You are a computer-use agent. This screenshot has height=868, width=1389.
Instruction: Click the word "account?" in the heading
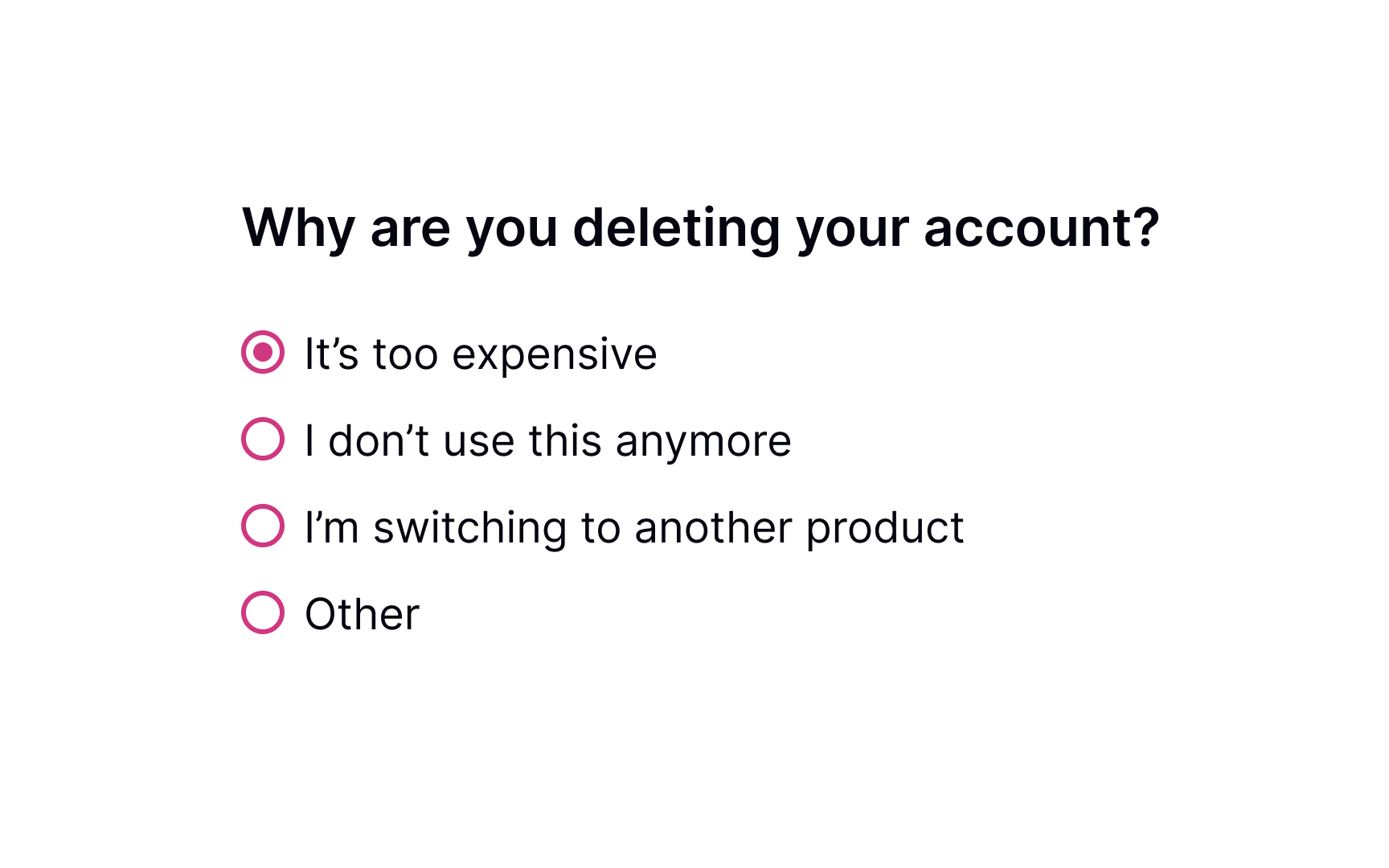click(x=1041, y=227)
